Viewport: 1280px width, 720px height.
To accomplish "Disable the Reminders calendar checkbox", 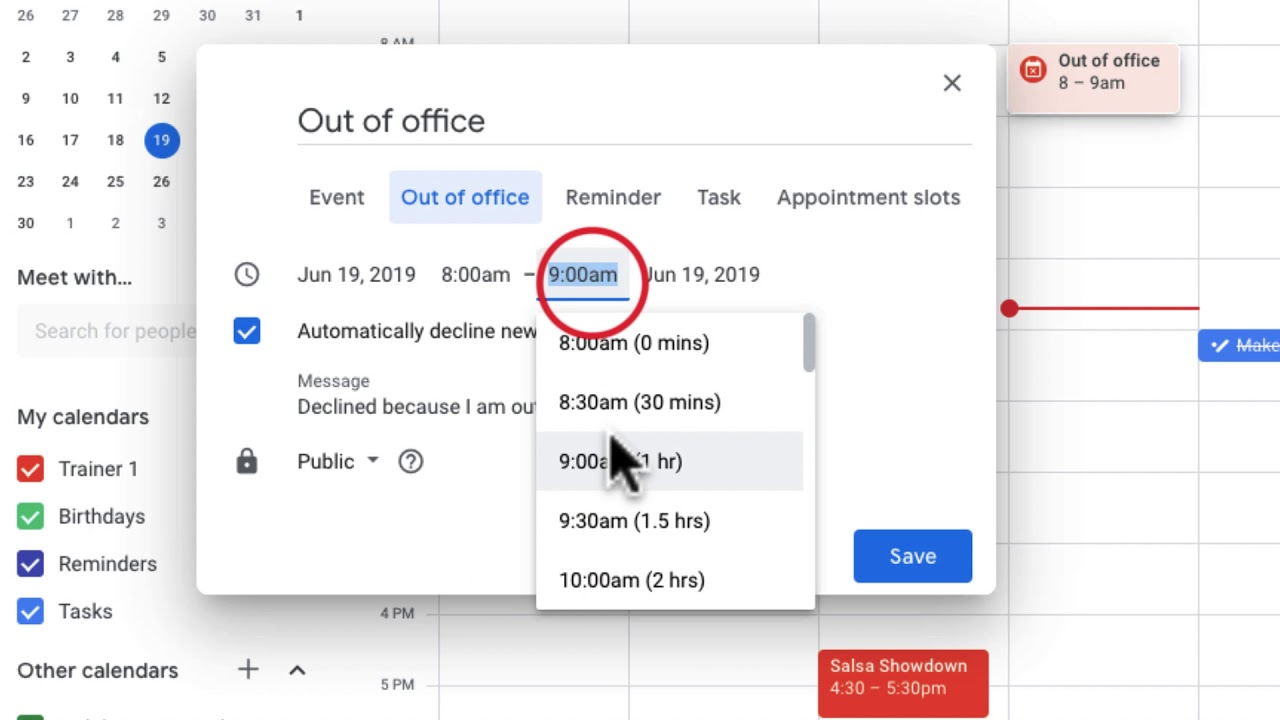I will 30,564.
